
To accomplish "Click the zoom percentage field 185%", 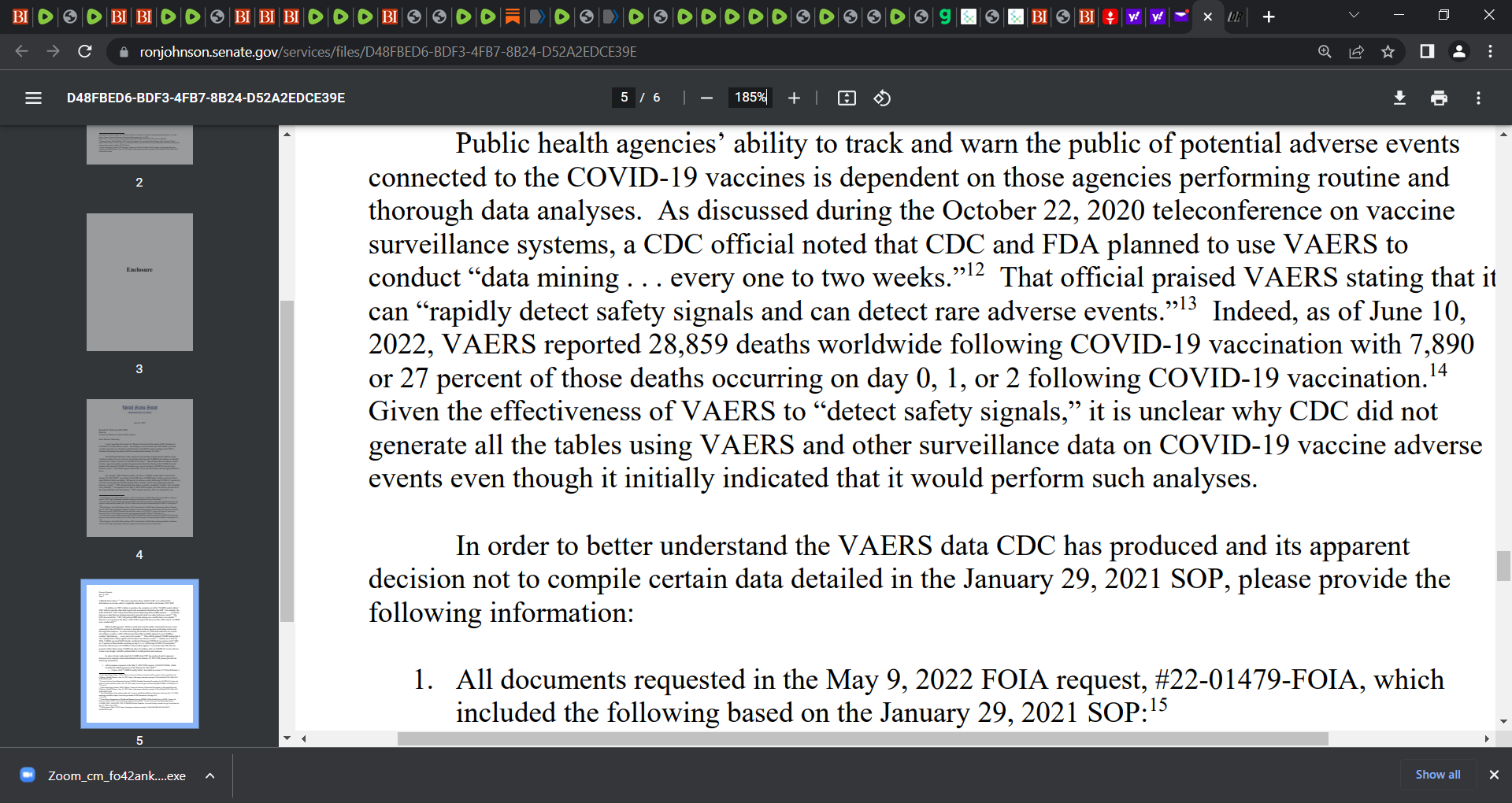I will pos(750,98).
